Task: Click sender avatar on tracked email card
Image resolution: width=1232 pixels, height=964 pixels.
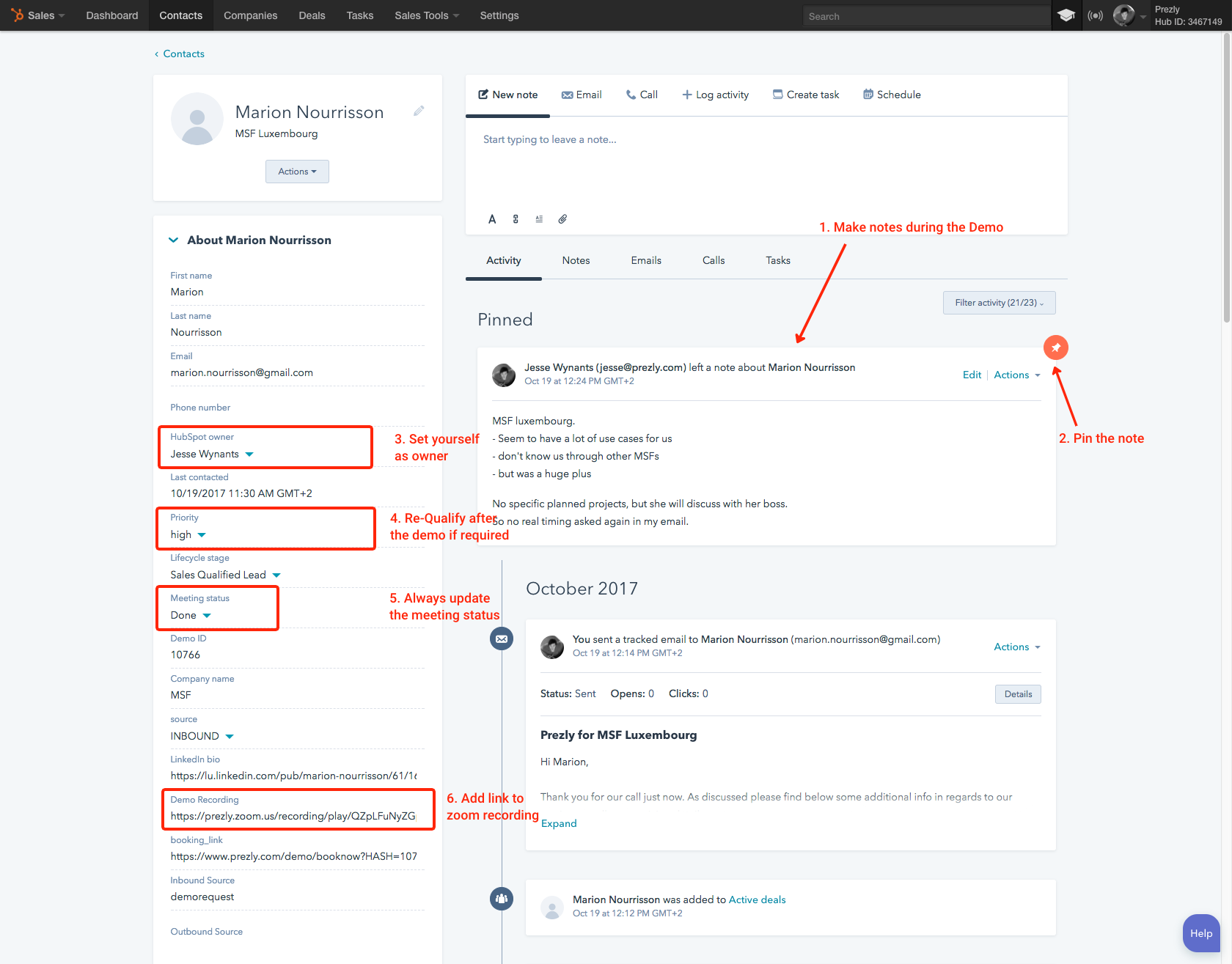Action: 552,647
